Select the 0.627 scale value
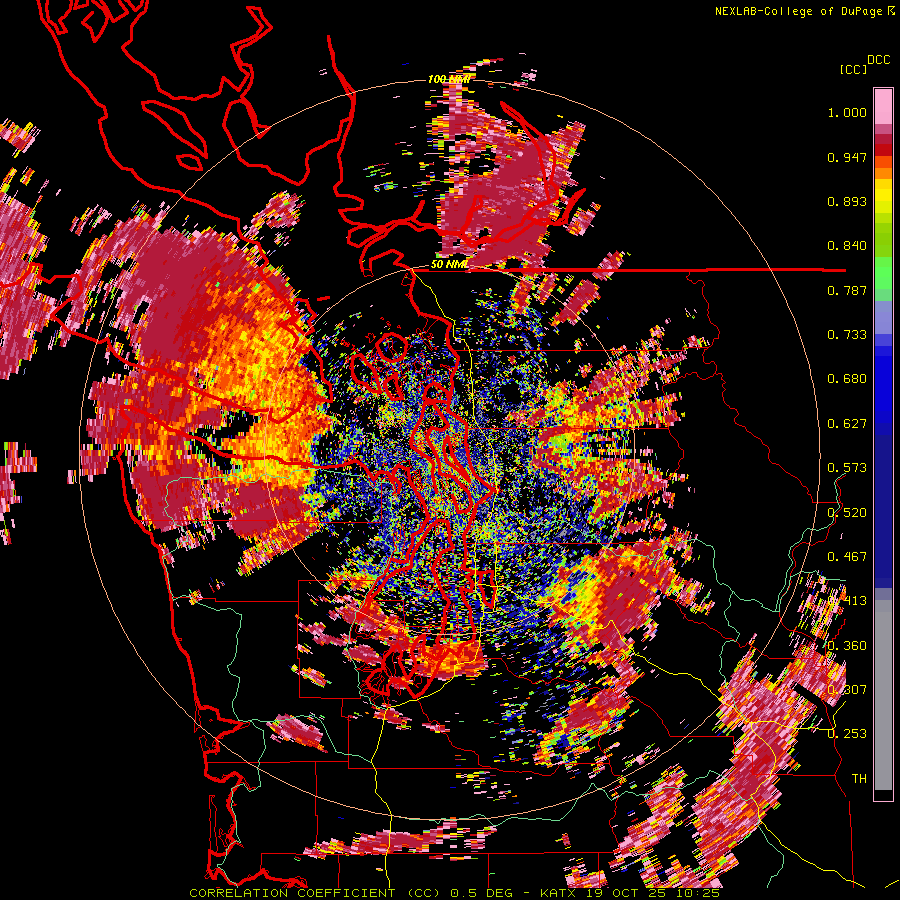900x900 pixels. coord(847,424)
